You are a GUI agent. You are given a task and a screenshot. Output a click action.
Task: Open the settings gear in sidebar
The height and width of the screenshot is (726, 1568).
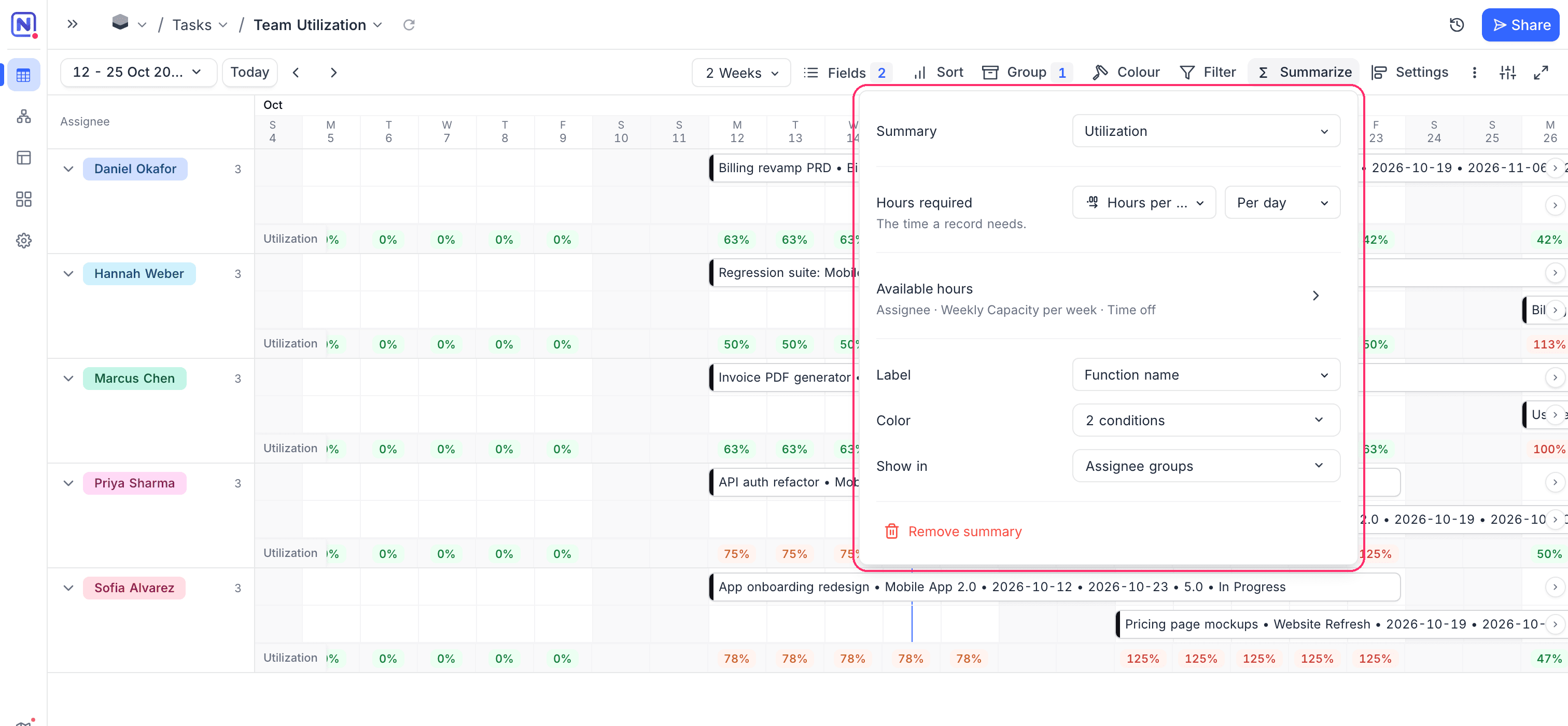(24, 241)
